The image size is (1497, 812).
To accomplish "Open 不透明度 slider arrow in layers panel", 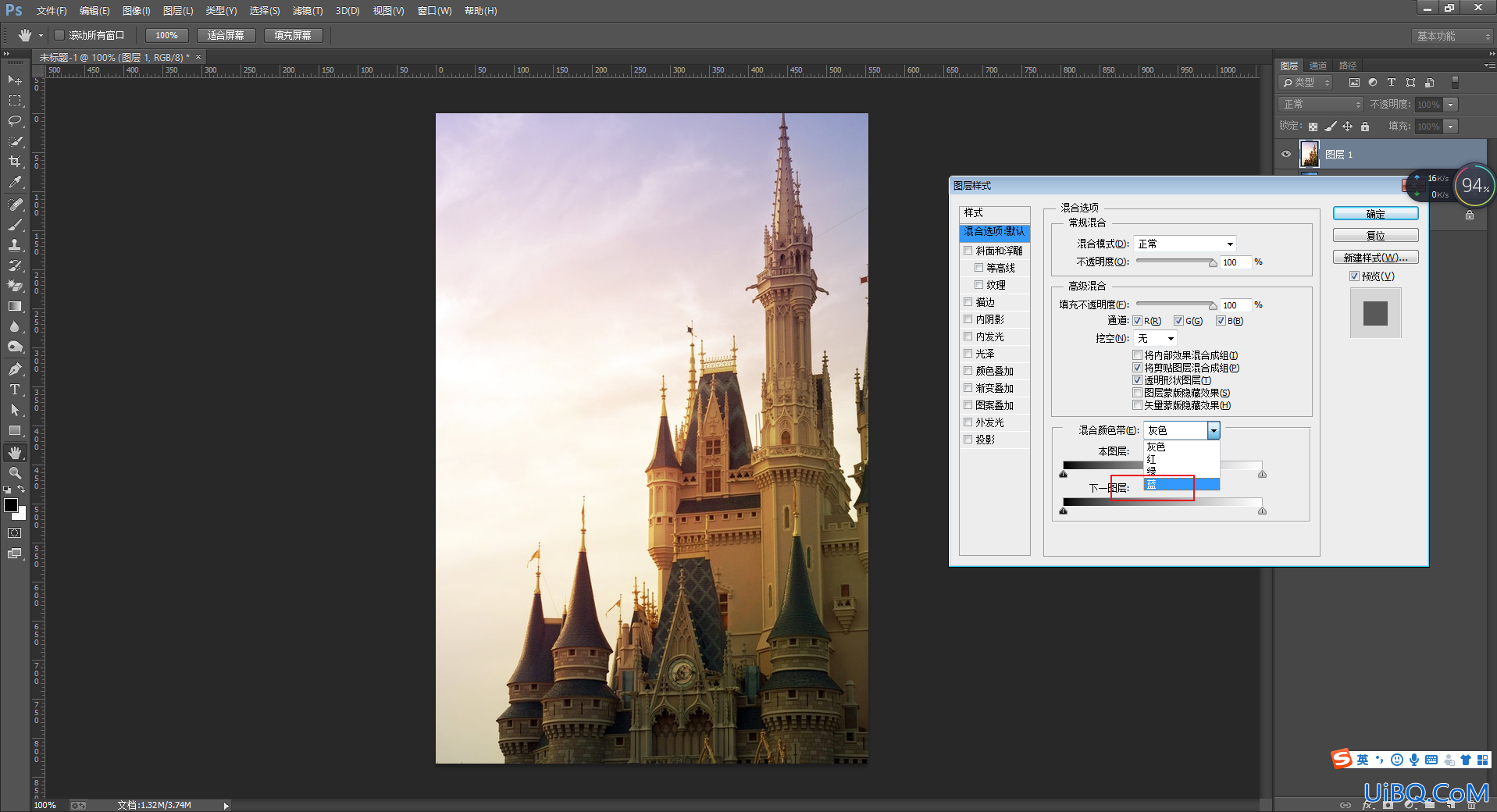I will click(x=1450, y=105).
